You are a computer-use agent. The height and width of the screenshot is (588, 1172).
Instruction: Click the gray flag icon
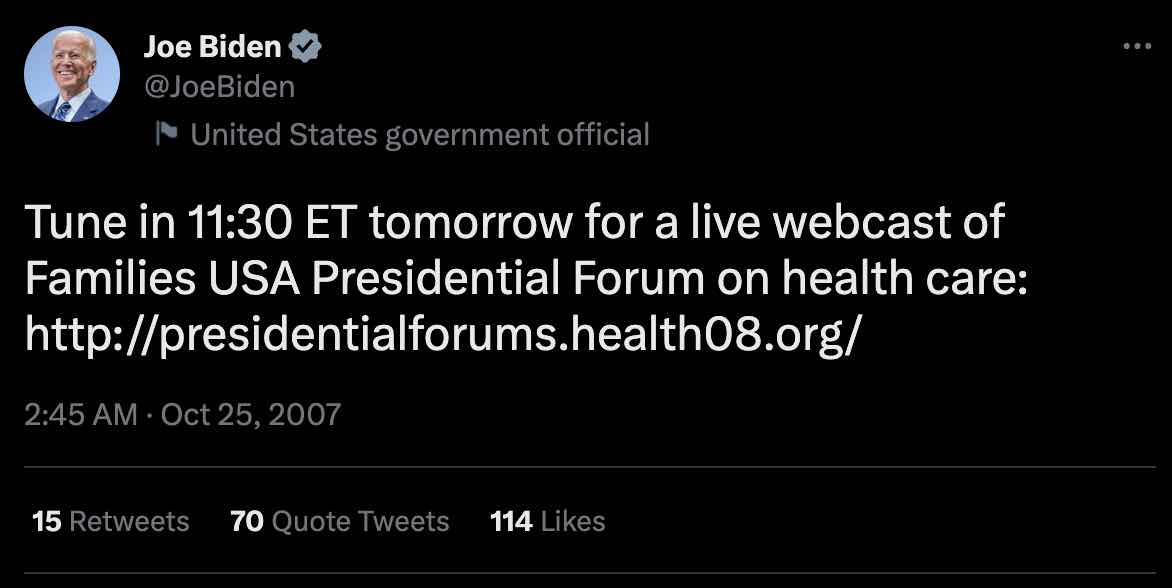pos(166,134)
